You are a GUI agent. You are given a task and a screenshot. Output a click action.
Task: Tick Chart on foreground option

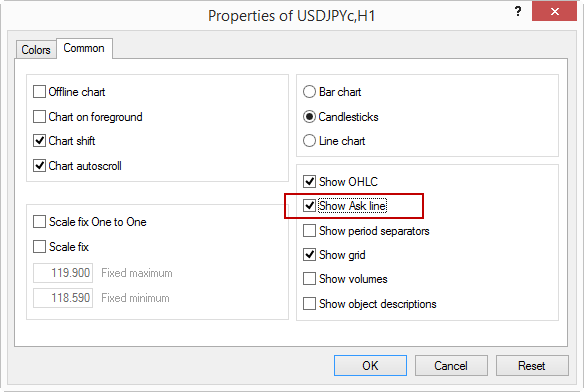(39, 117)
